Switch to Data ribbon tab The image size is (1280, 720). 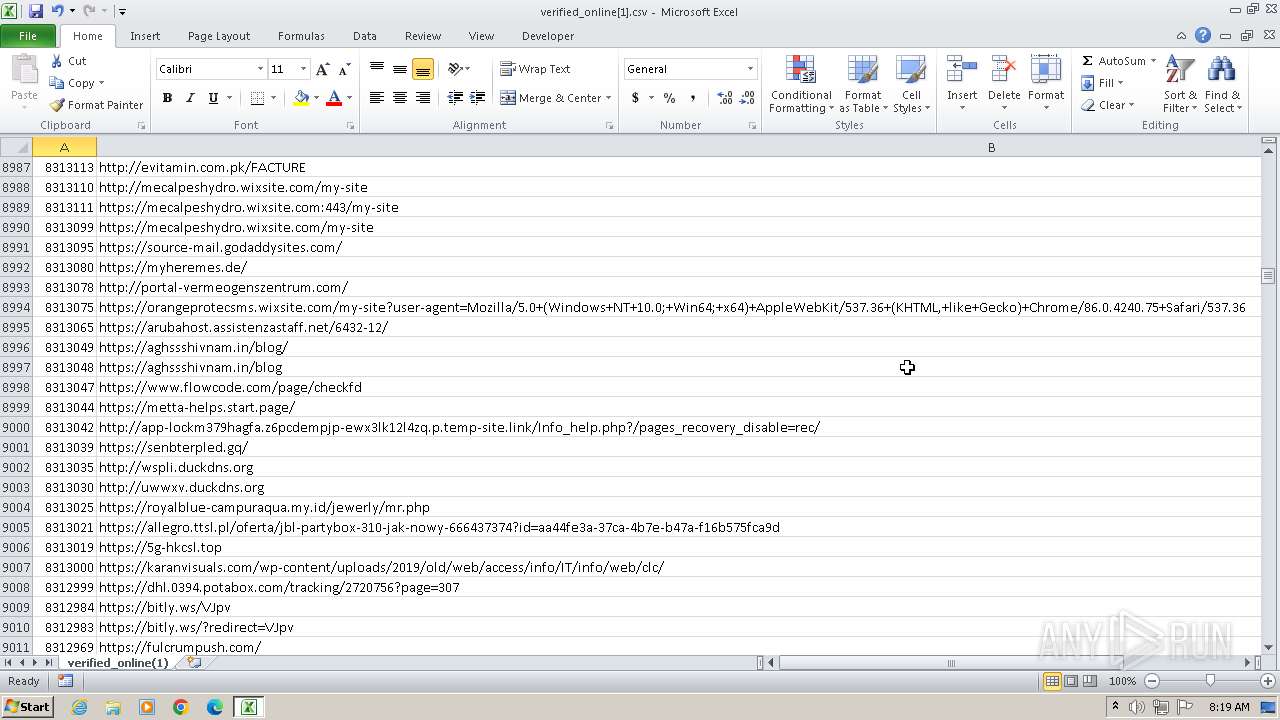tap(365, 36)
